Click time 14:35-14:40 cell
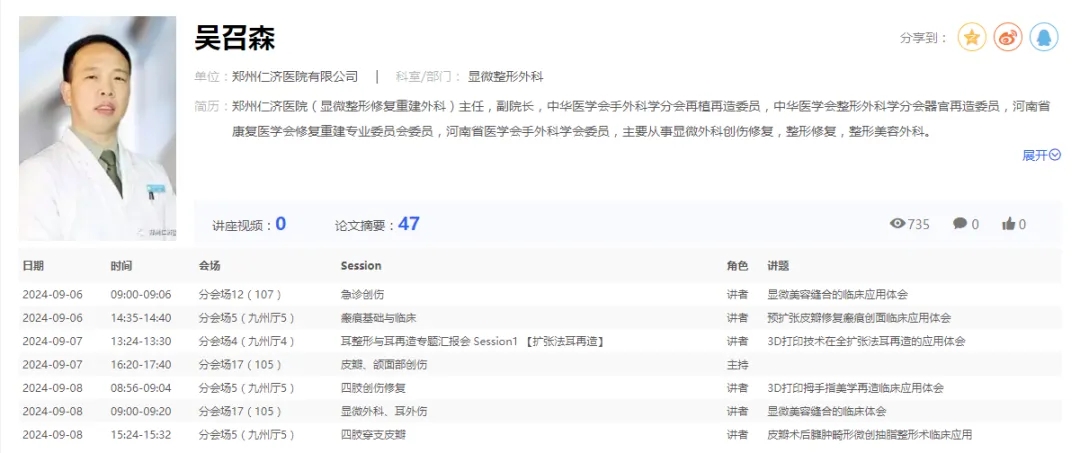 click(x=141, y=318)
